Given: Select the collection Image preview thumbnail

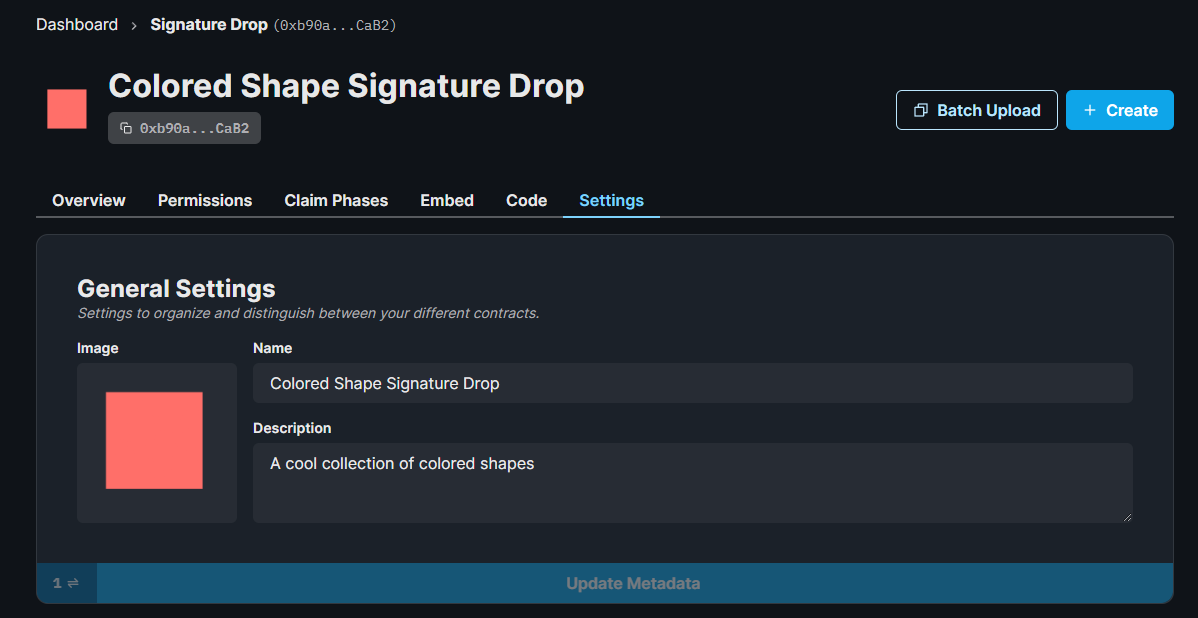Looking at the screenshot, I should (156, 442).
